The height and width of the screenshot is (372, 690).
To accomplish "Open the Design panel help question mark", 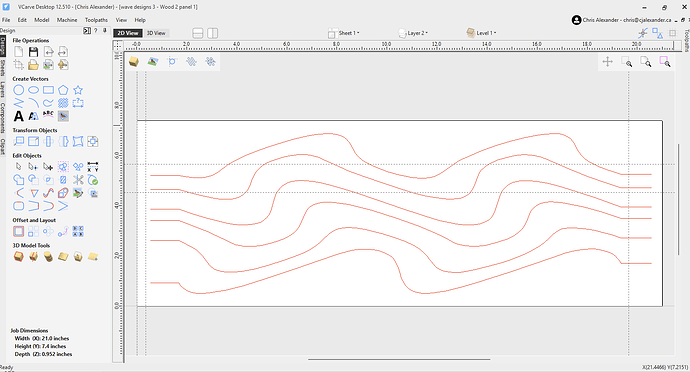I will pos(96,30).
